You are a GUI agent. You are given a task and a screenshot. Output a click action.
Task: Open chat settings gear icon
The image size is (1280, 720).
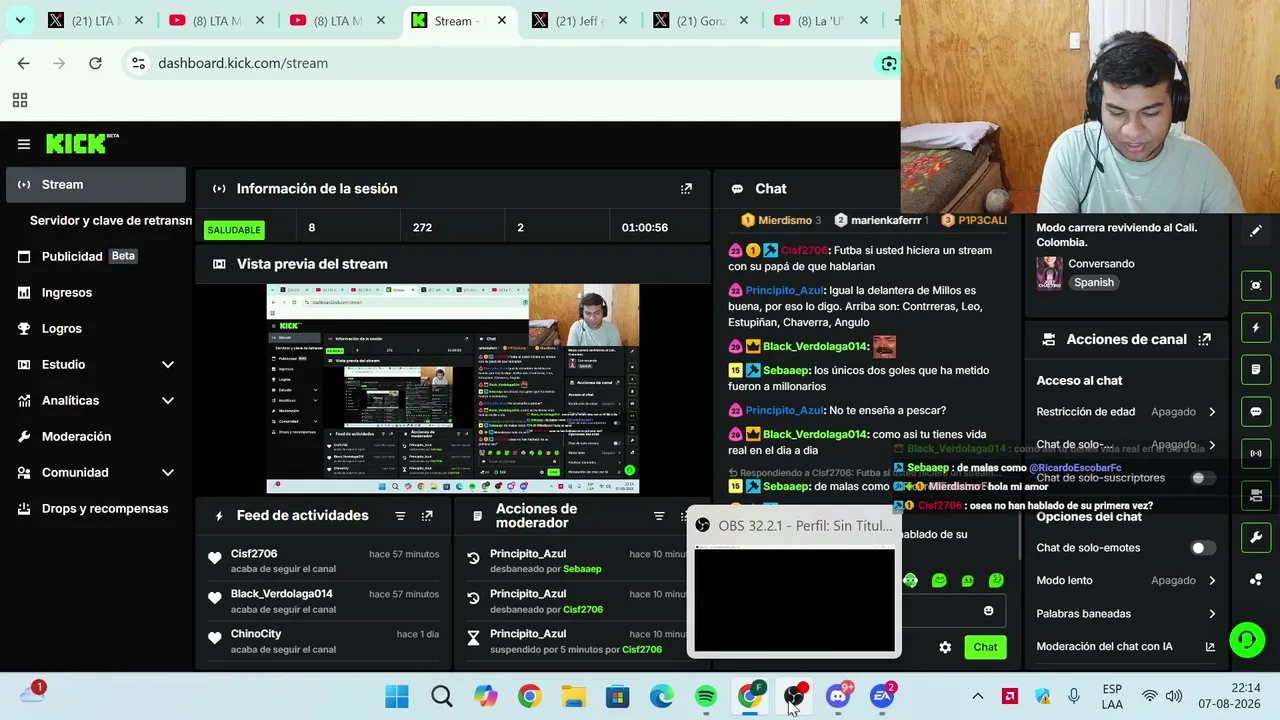(x=945, y=647)
